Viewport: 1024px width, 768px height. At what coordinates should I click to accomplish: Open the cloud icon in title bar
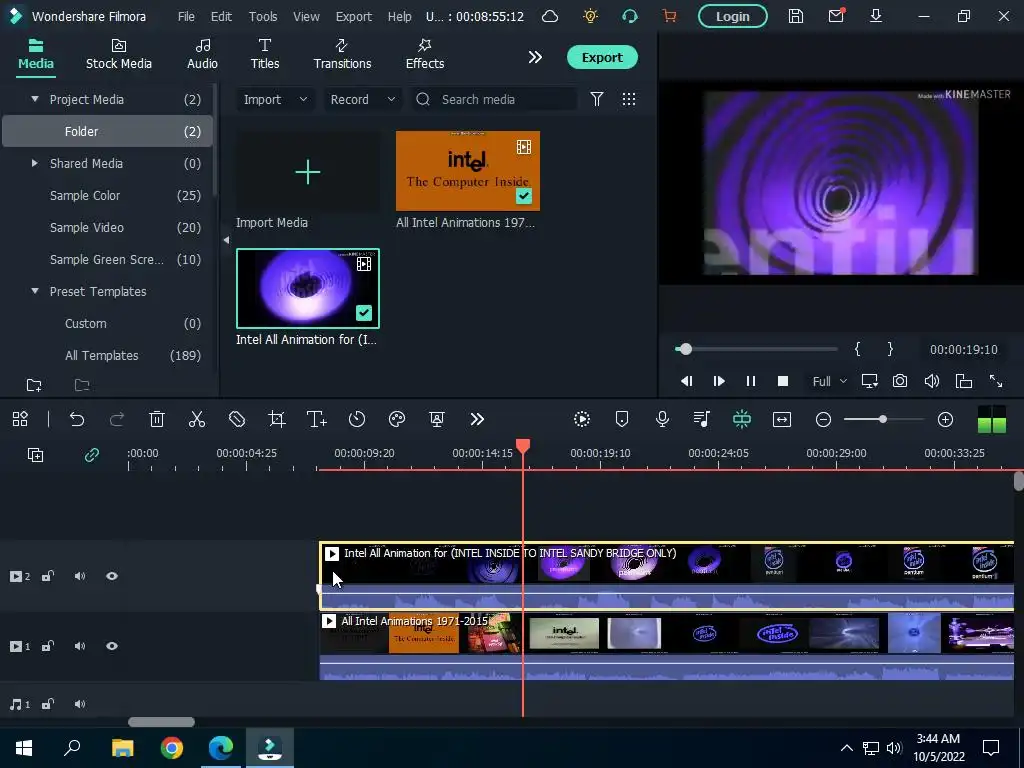[551, 16]
